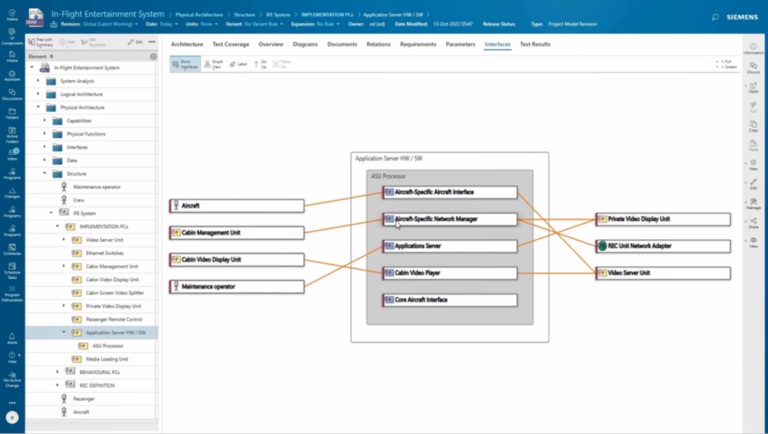Expand the System Analysis tree folder

[x=36, y=80]
